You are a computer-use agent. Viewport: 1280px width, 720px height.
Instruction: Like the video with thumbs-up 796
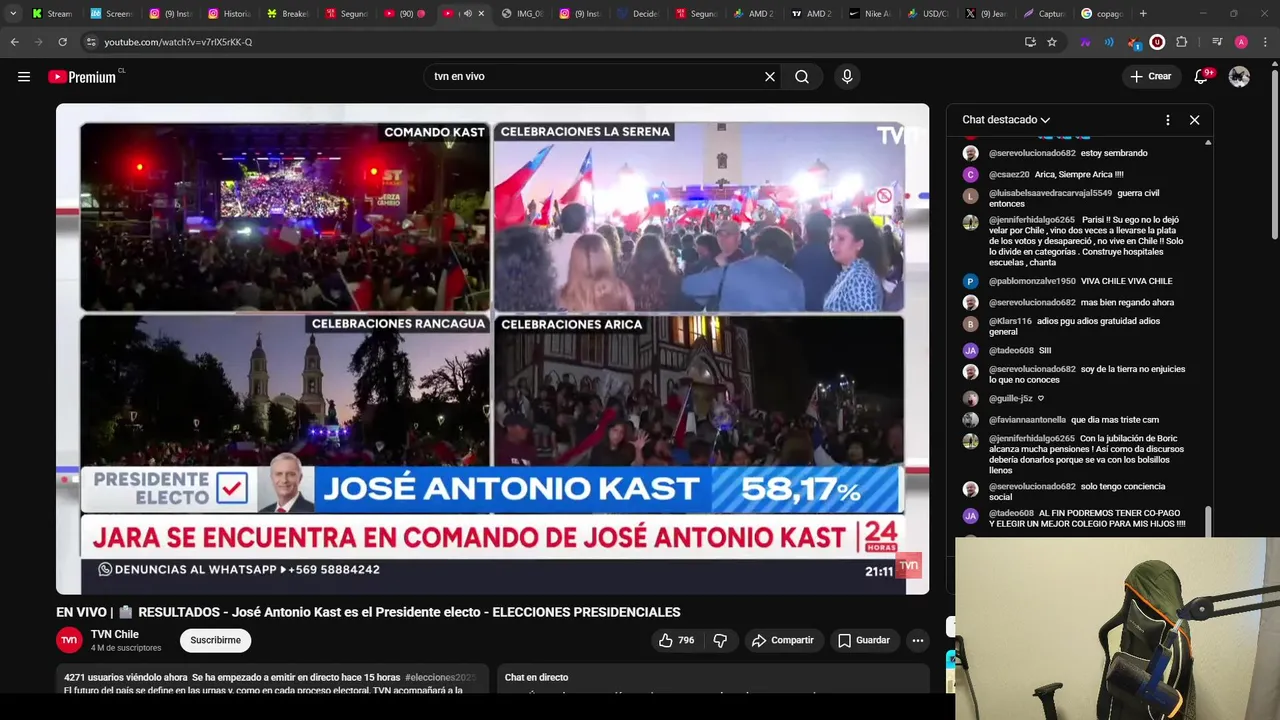676,640
